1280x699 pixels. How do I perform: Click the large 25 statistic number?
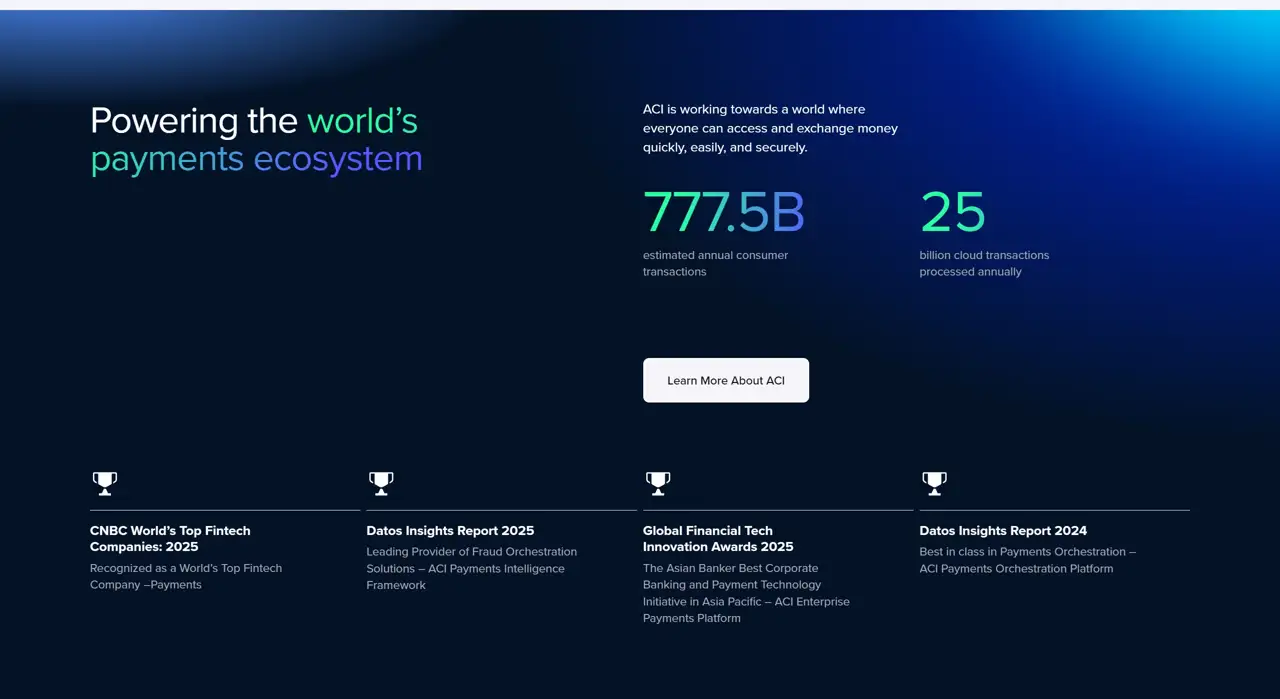pos(952,212)
